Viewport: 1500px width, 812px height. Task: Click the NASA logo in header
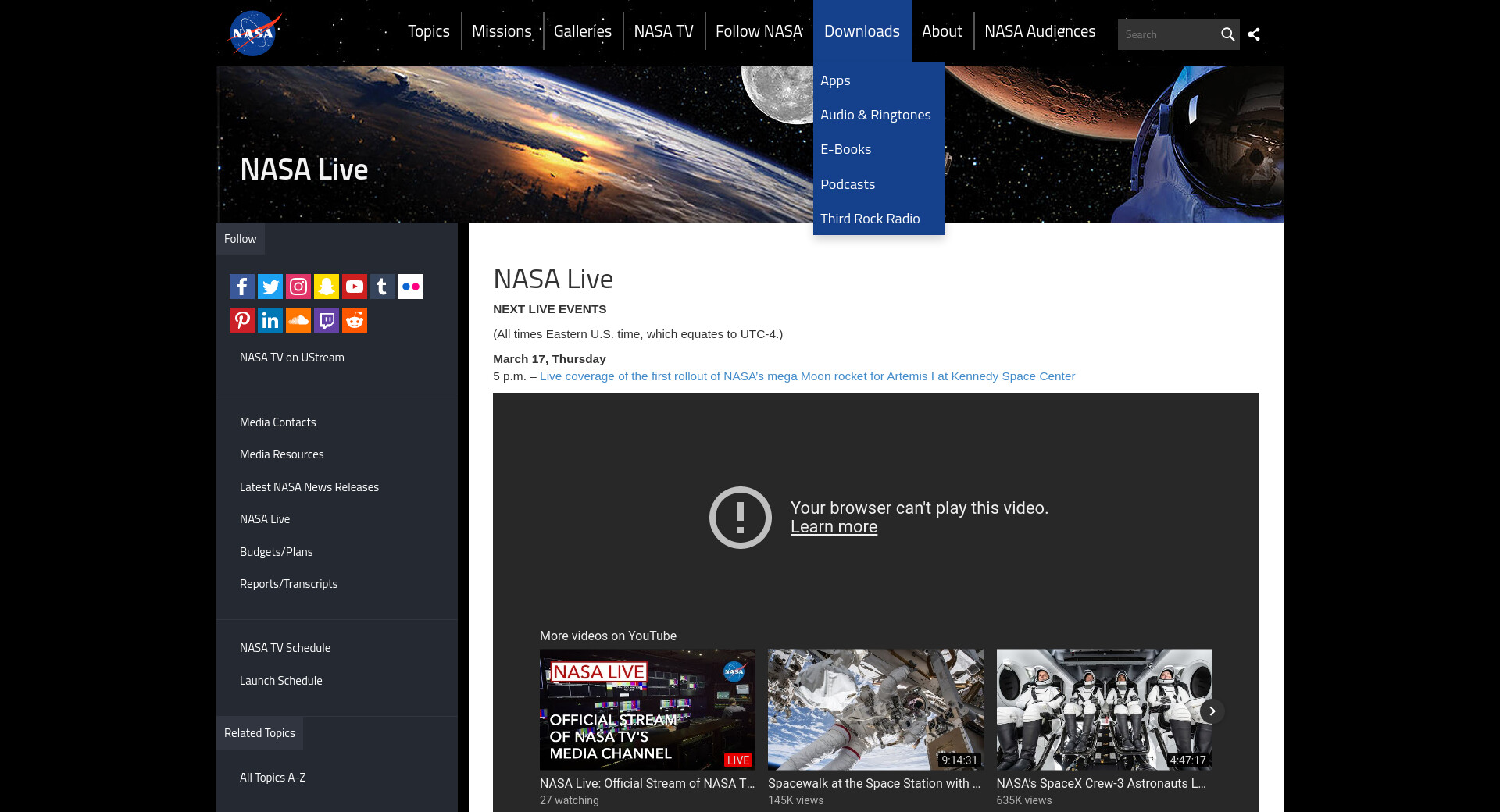(254, 34)
